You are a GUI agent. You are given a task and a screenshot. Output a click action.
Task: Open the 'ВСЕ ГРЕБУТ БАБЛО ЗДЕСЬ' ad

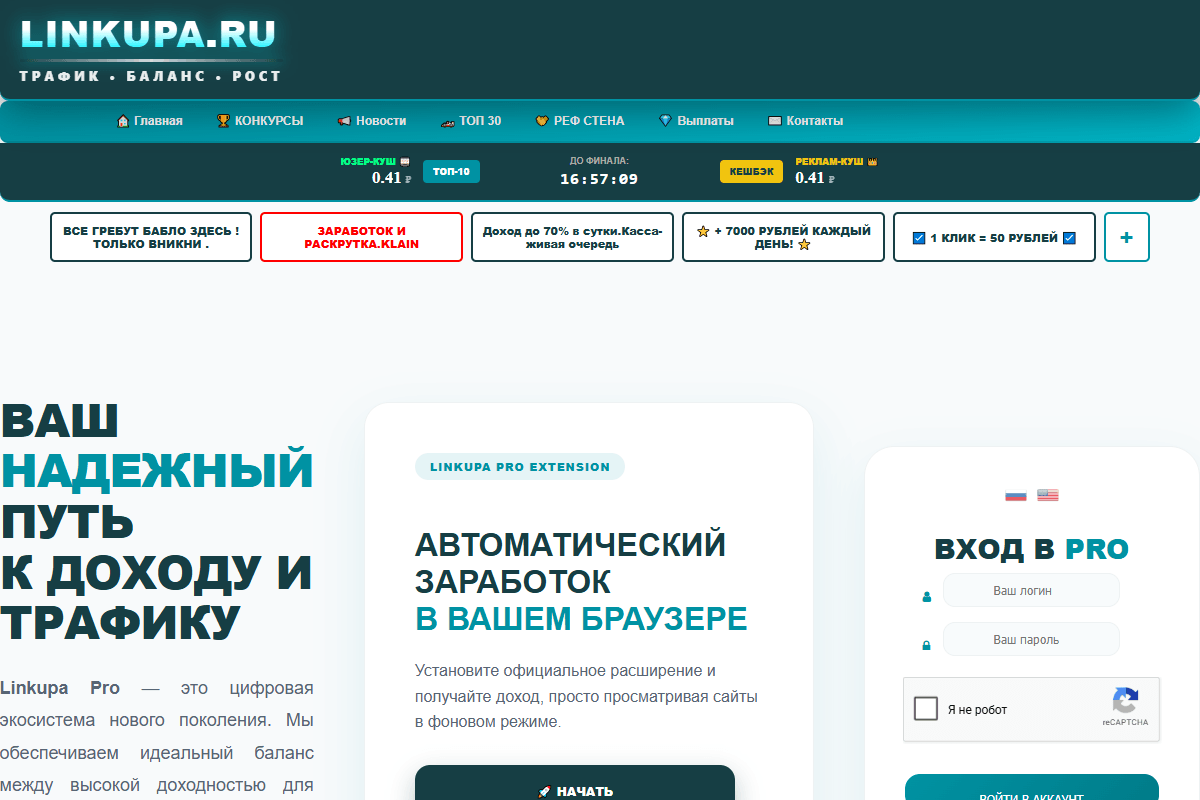[151, 237]
